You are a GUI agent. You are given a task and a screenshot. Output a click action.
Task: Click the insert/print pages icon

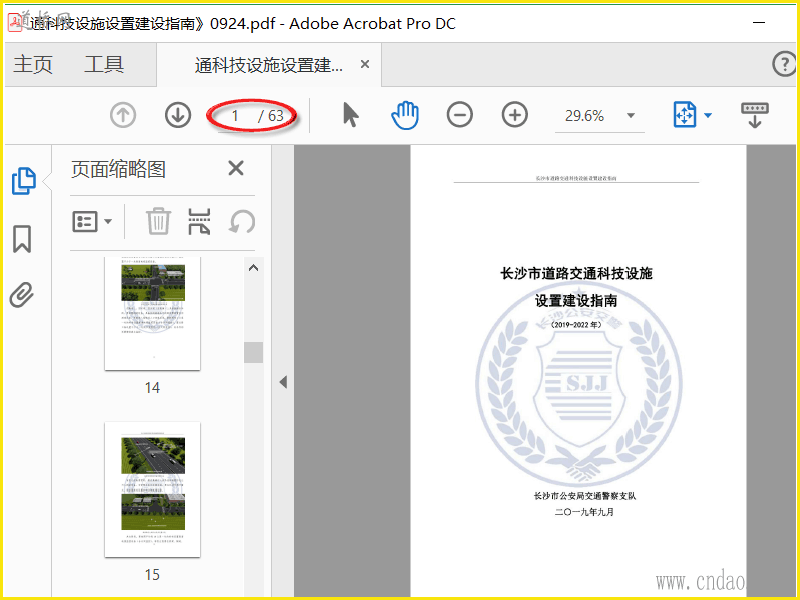click(x=199, y=221)
